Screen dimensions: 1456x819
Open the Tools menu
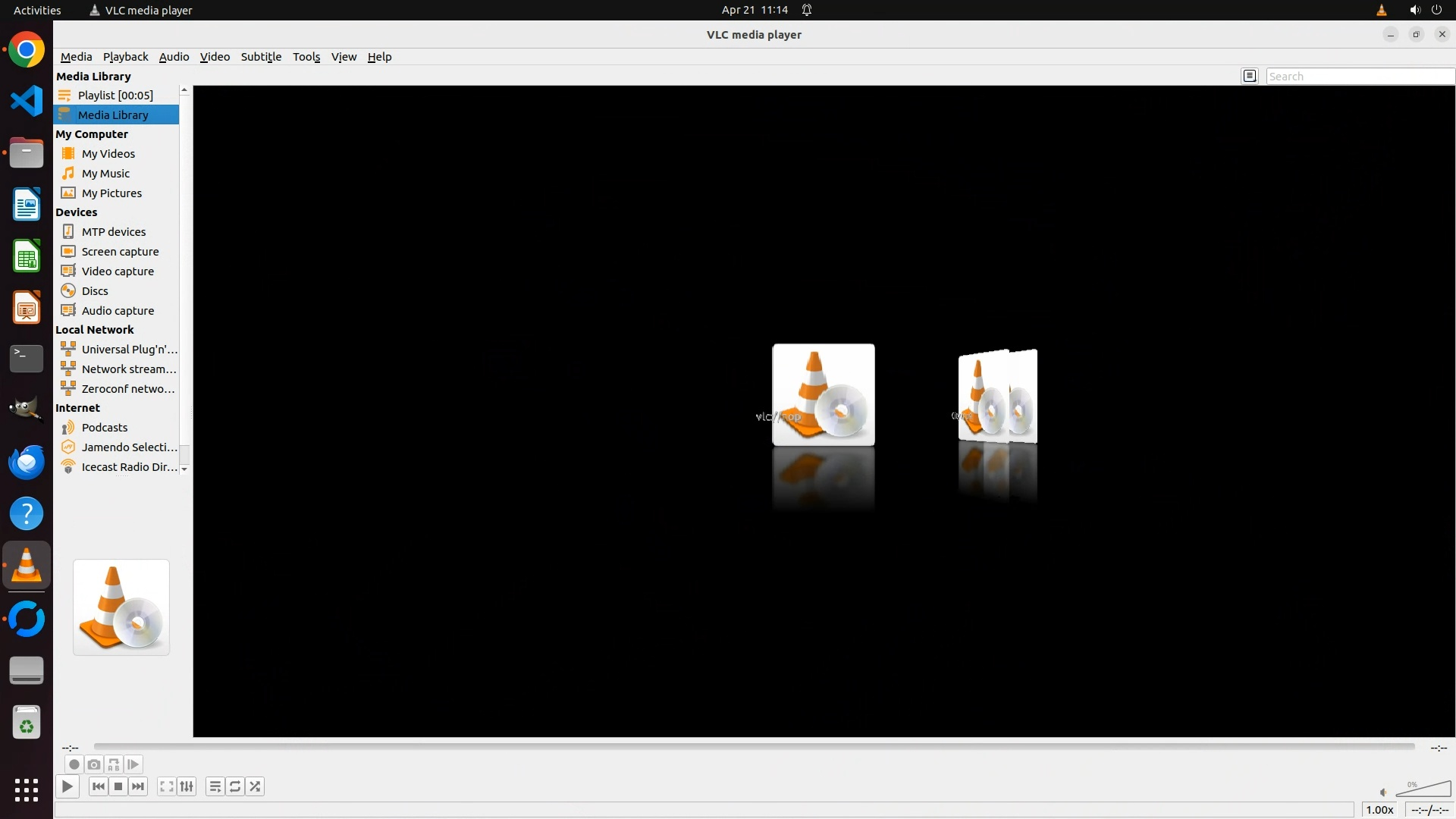(306, 57)
